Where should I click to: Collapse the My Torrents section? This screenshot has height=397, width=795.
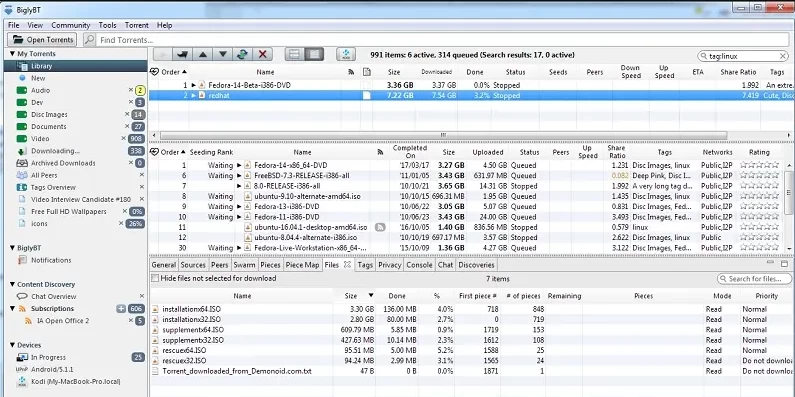[12, 54]
